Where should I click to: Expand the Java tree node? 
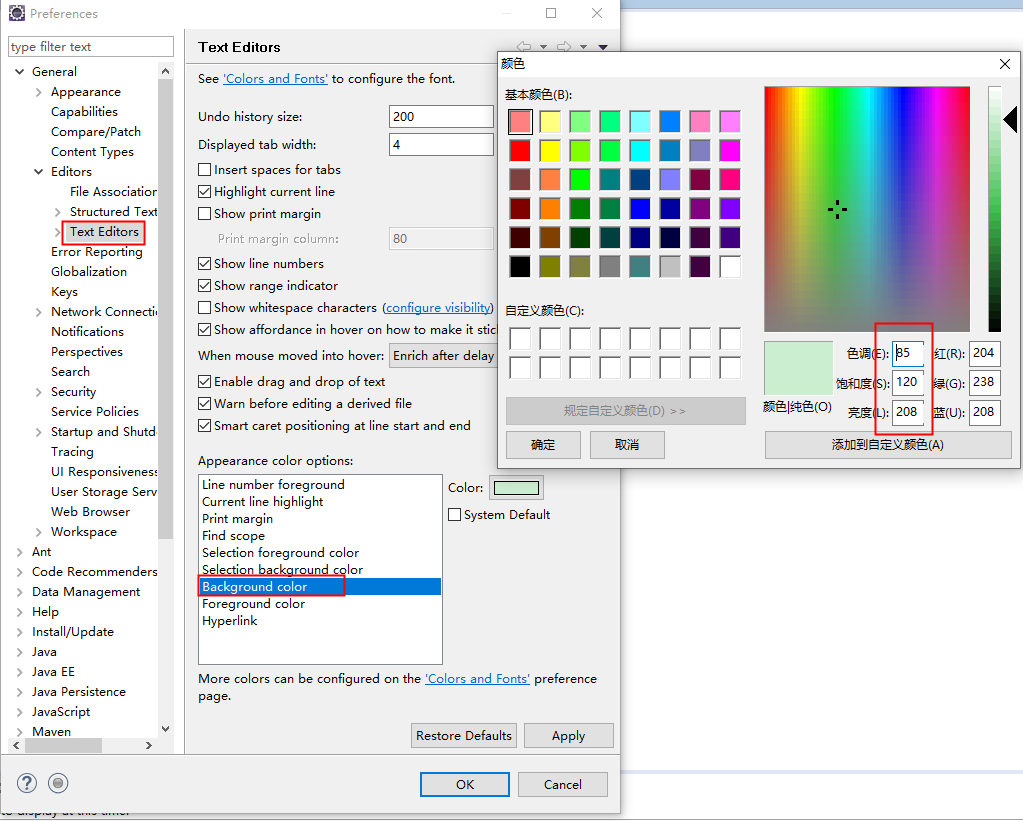click(x=19, y=652)
